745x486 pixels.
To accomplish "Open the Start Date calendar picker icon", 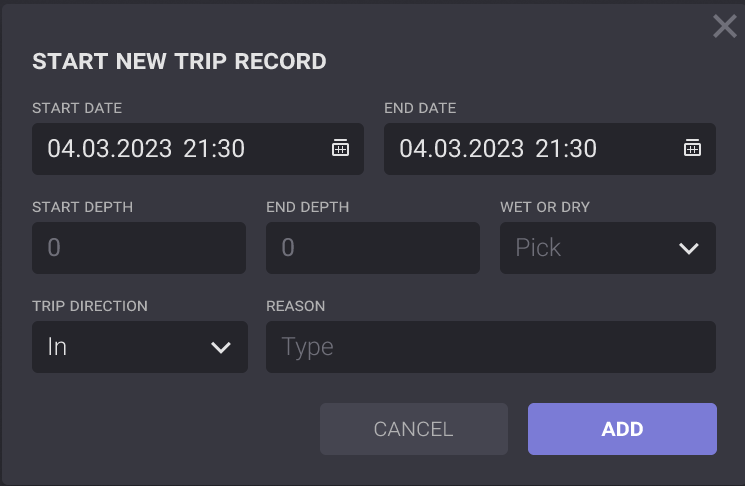I will [x=340, y=149].
